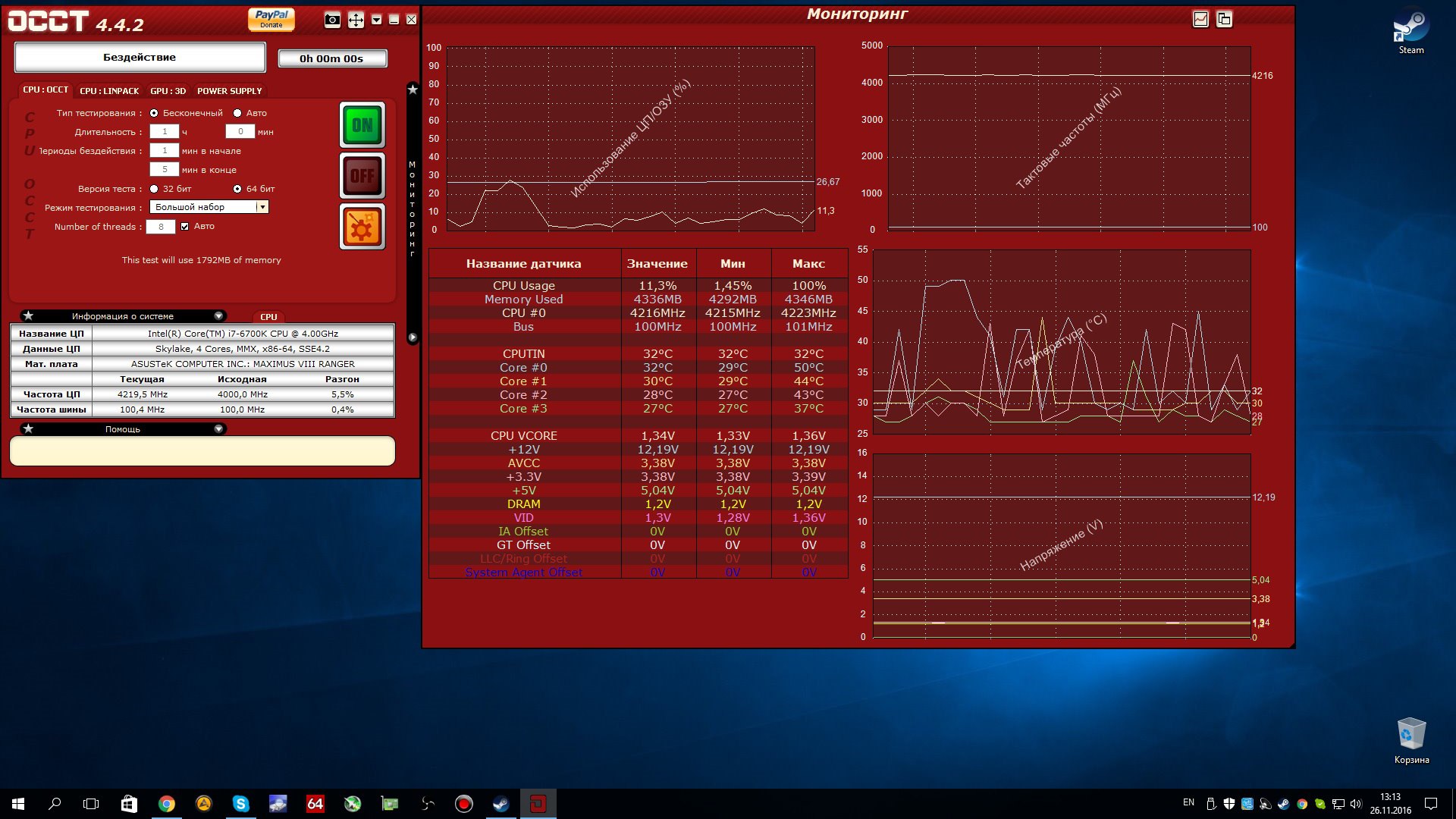The height and width of the screenshot is (819, 1456).
Task: Open Steam from the taskbar
Action: (x=500, y=804)
